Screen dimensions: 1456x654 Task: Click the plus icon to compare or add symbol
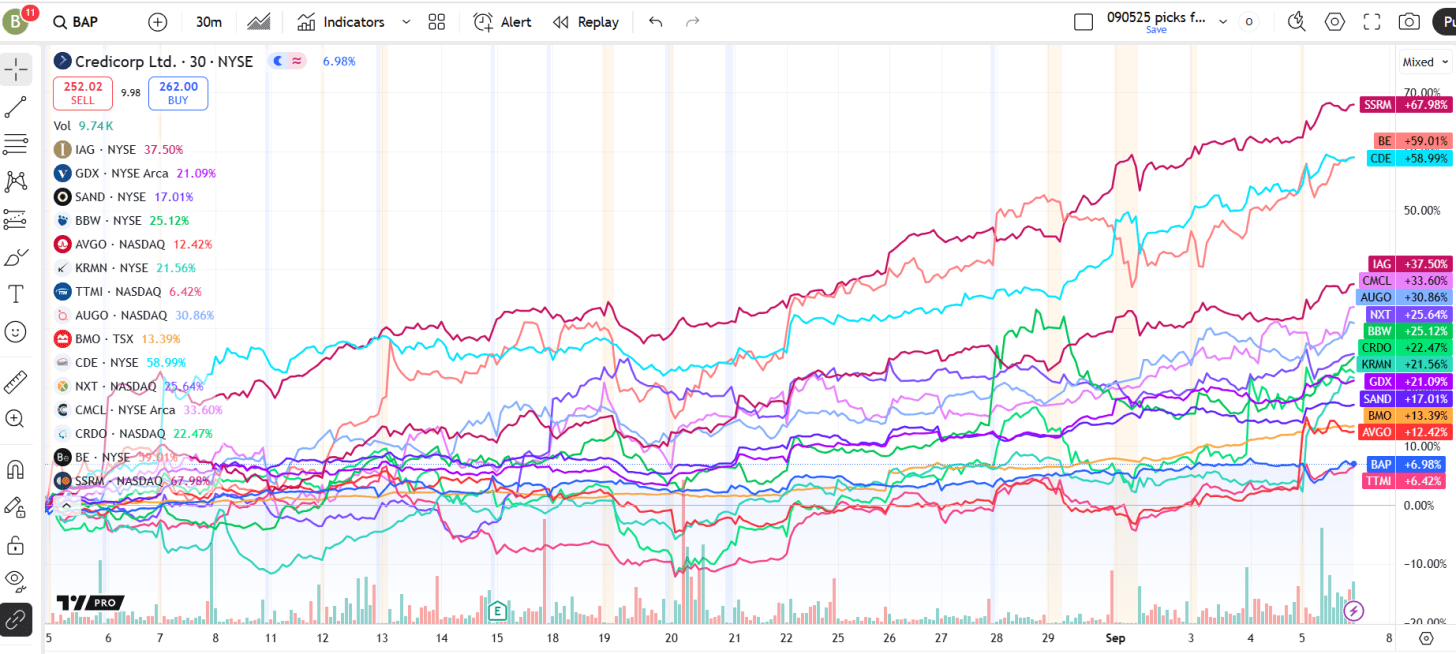click(157, 22)
